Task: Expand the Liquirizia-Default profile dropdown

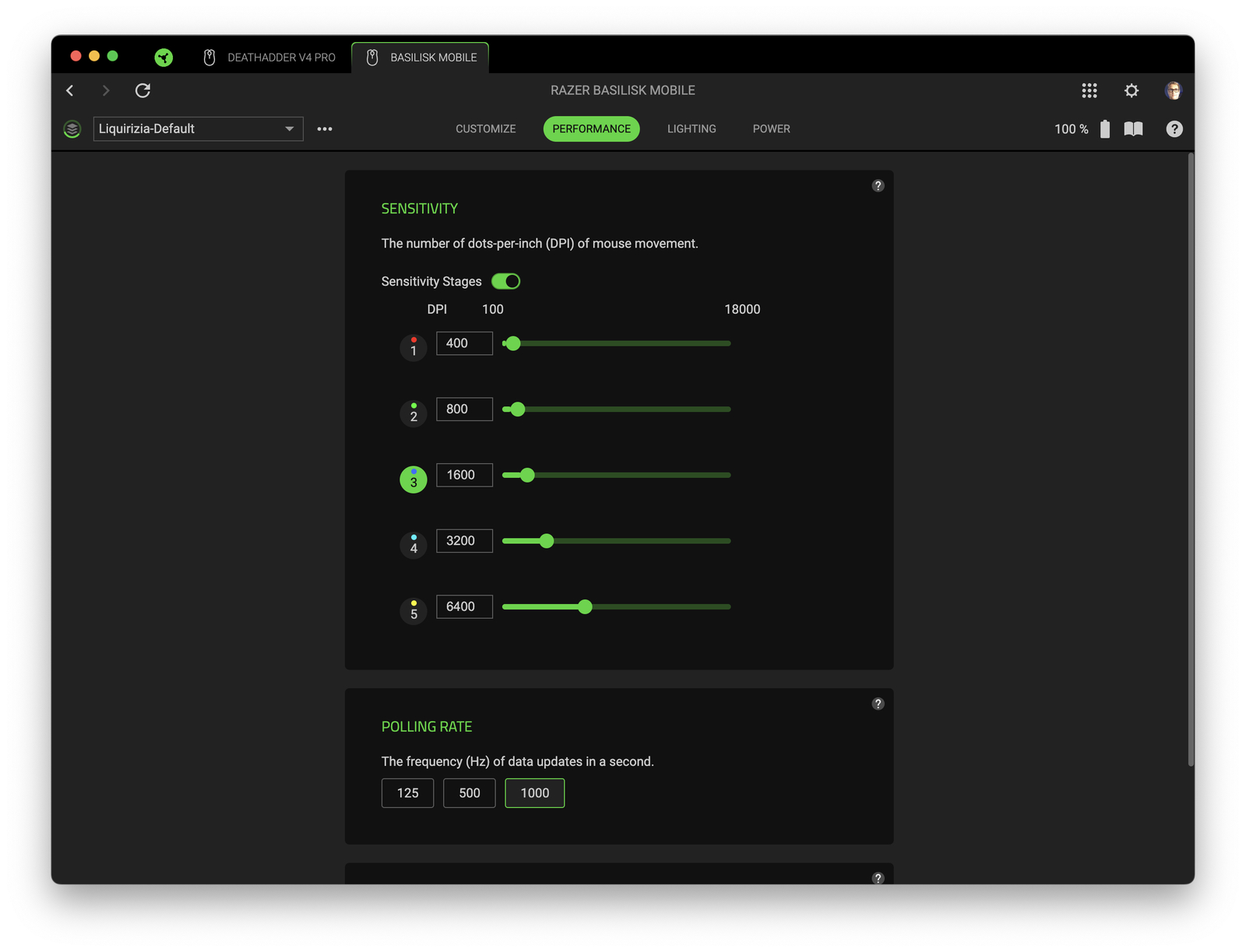Action: [x=199, y=129]
